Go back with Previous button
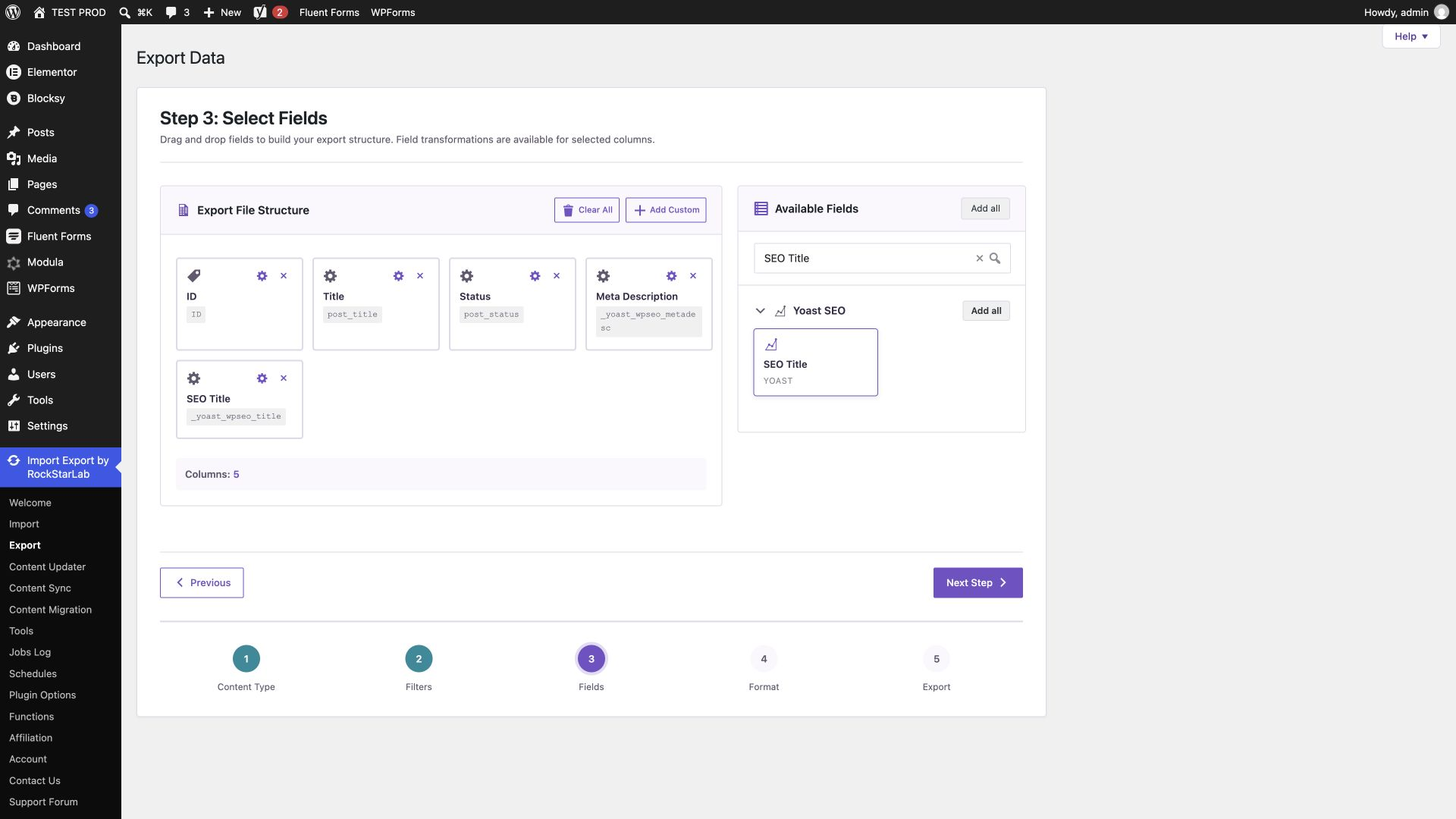 click(202, 583)
